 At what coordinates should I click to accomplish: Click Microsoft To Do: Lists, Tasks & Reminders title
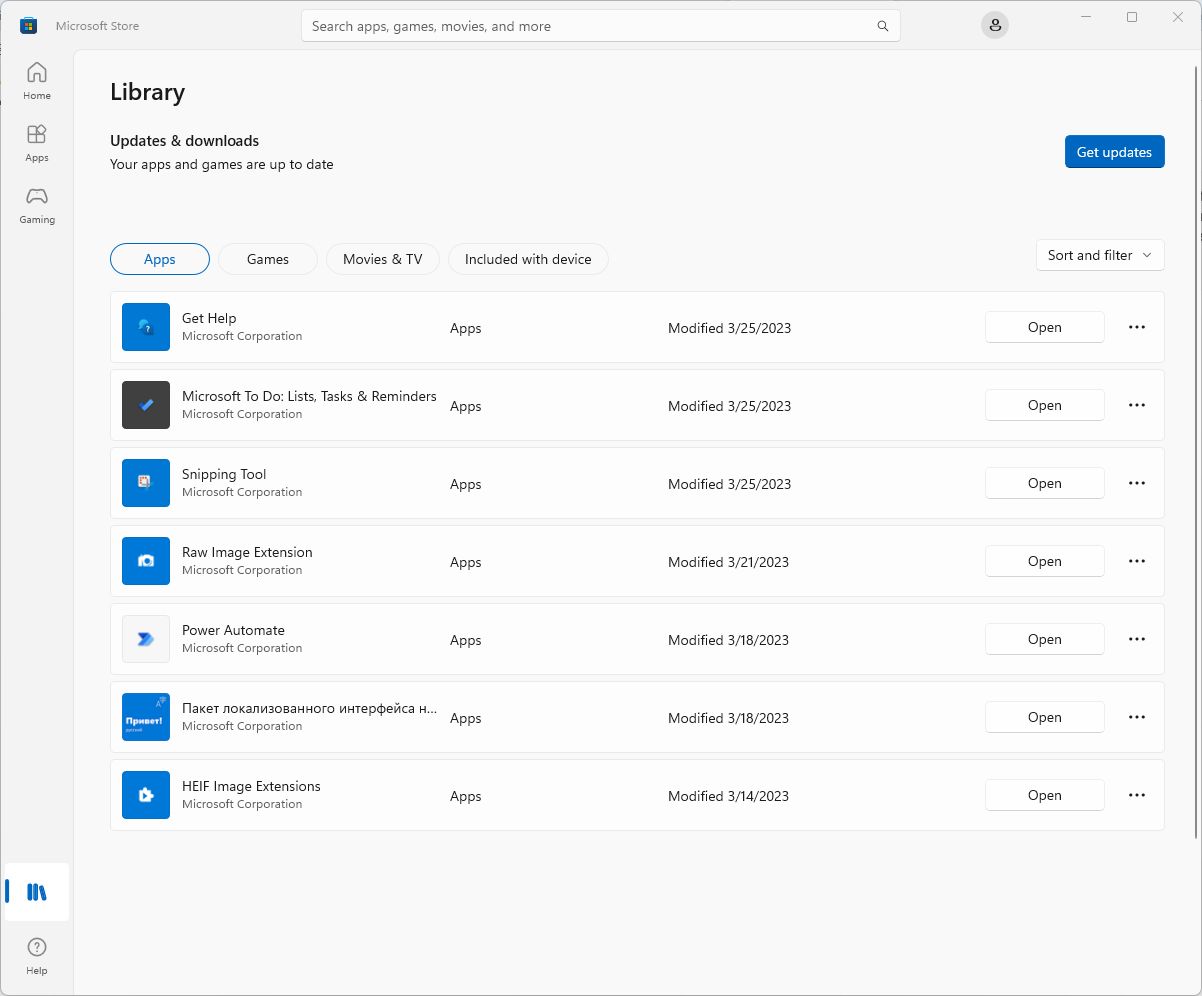(x=309, y=396)
